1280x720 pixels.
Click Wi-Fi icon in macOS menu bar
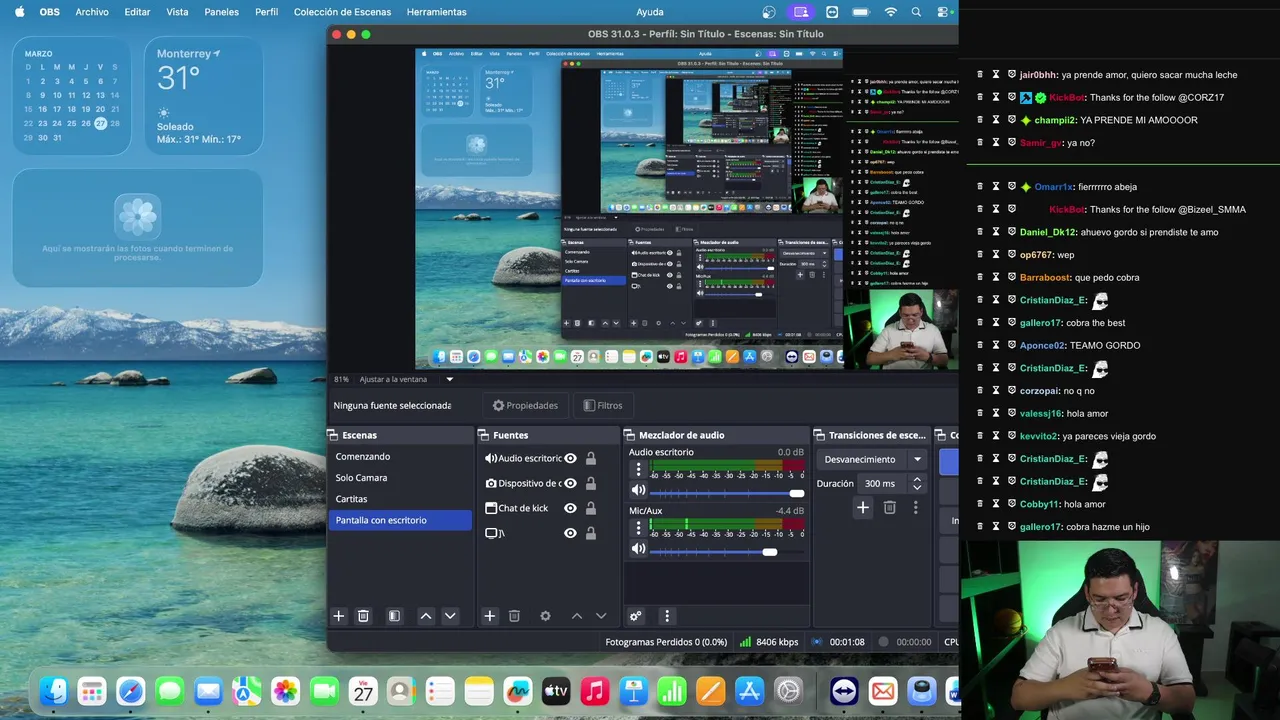click(x=890, y=12)
